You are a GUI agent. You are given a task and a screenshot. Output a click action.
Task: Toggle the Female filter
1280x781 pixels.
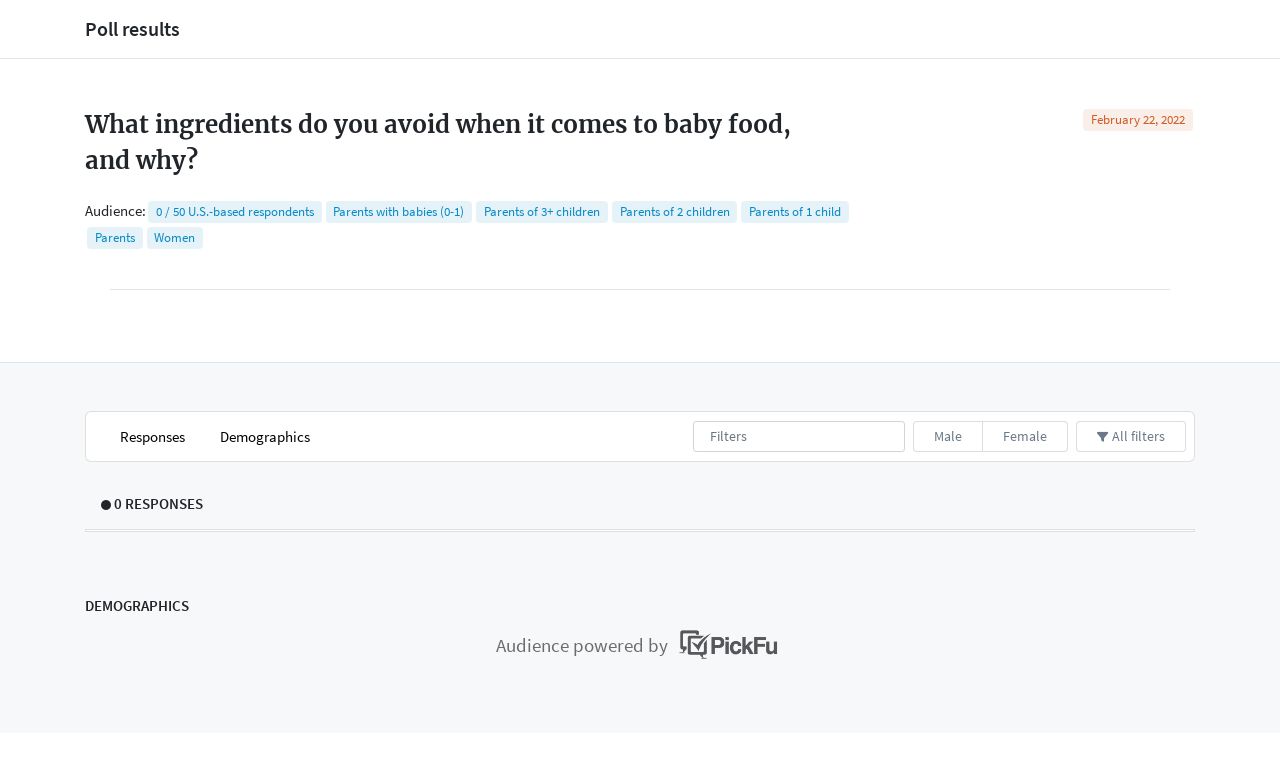tap(1025, 437)
